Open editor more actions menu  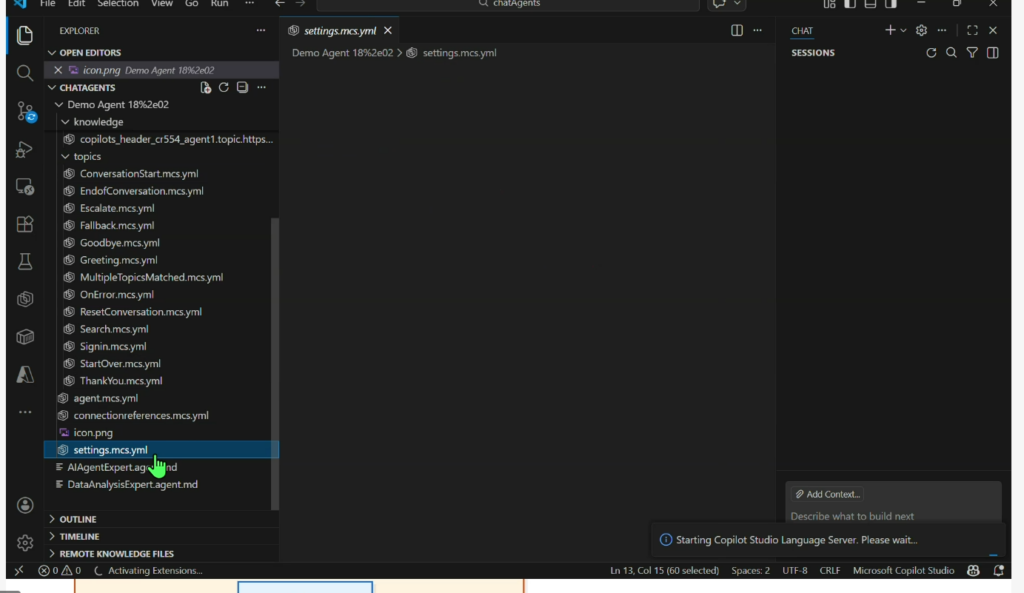tap(758, 31)
